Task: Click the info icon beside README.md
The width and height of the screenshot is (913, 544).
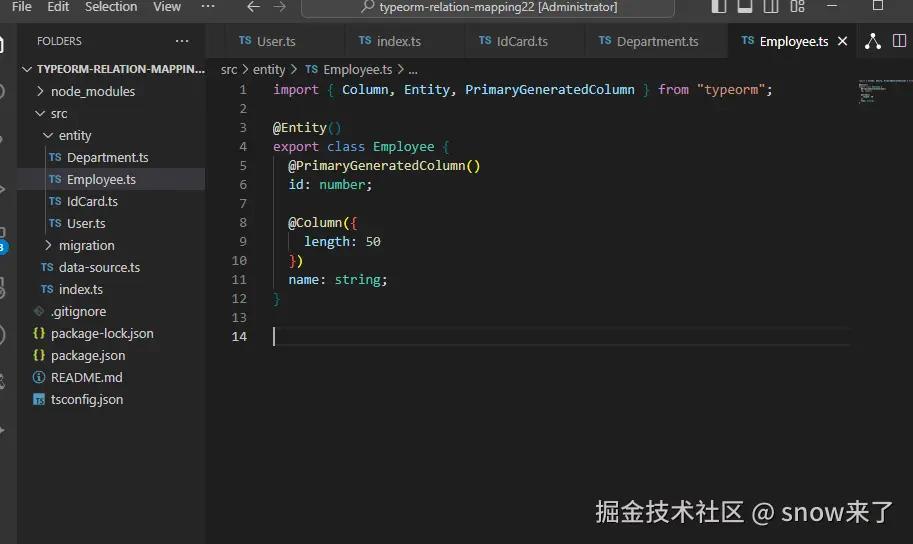Action: [x=39, y=377]
